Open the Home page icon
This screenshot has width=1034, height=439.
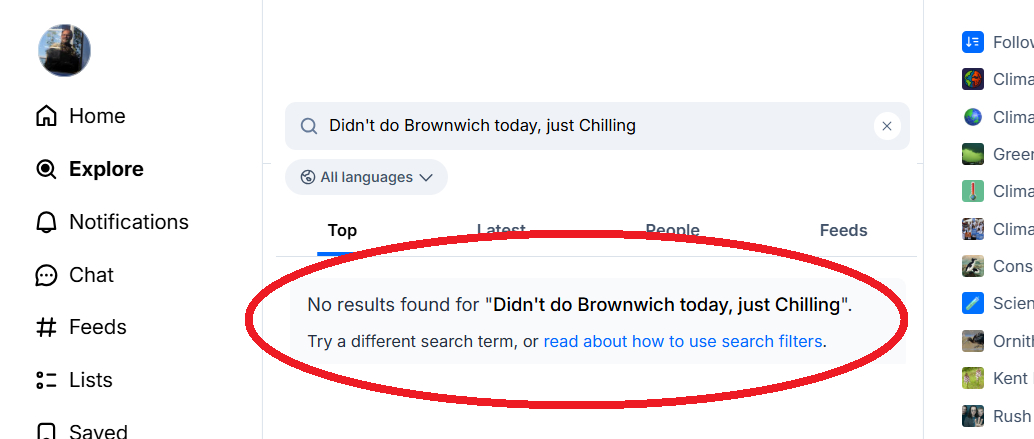46,116
